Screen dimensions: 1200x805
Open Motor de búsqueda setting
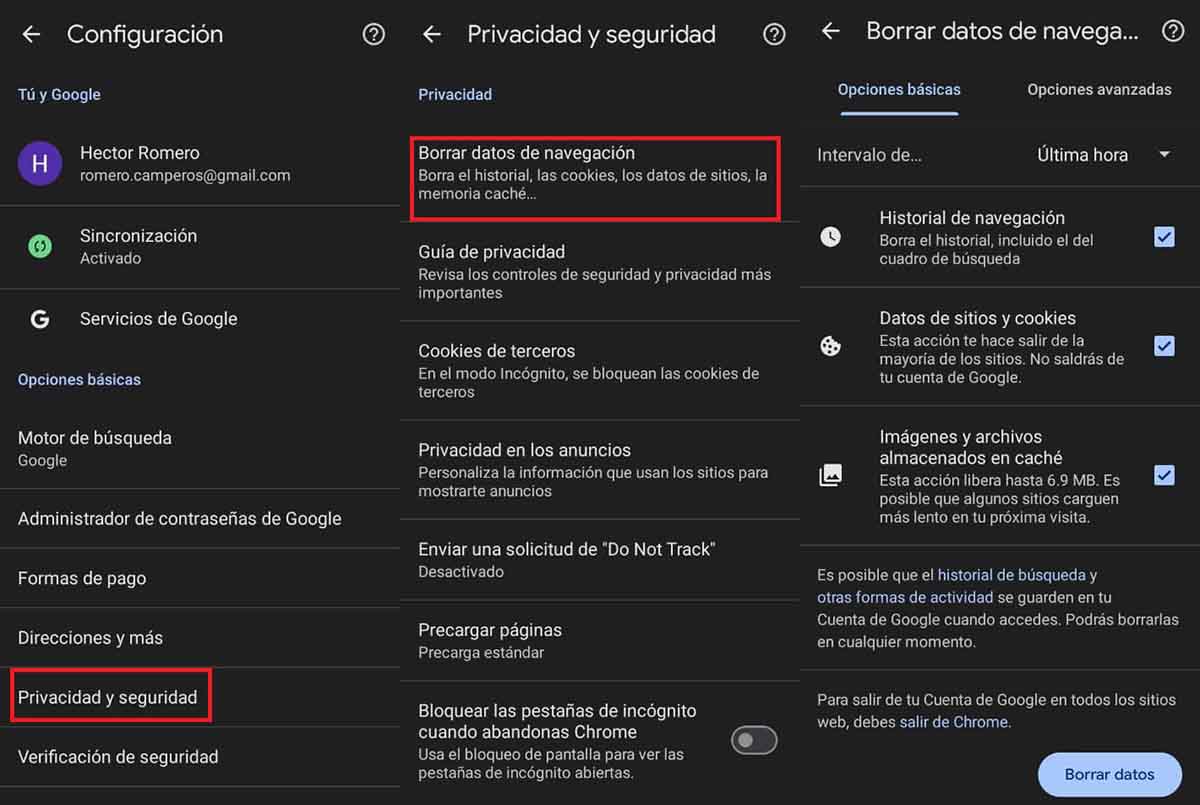(x=200, y=448)
